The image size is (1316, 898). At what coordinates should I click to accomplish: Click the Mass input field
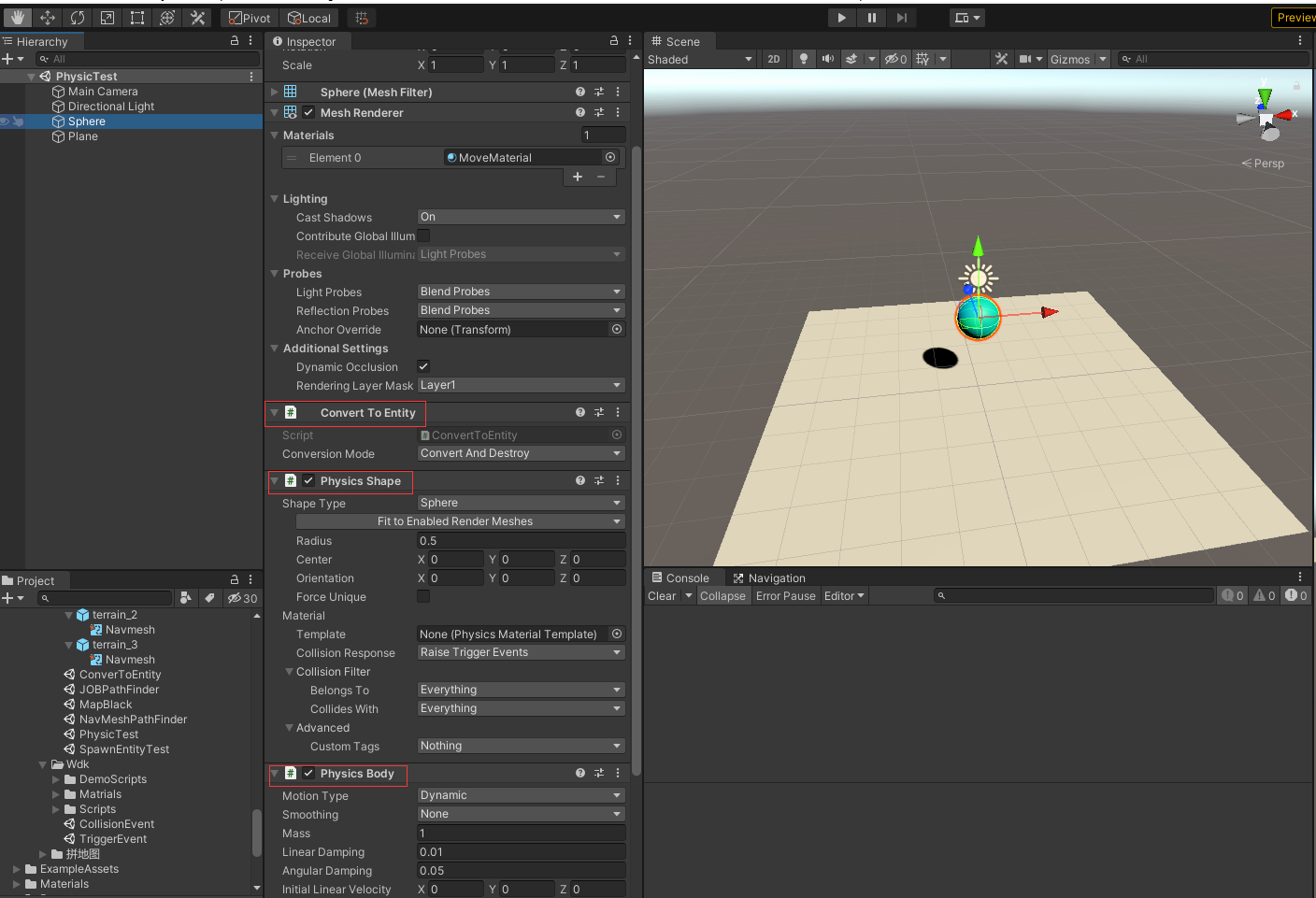pos(522,833)
